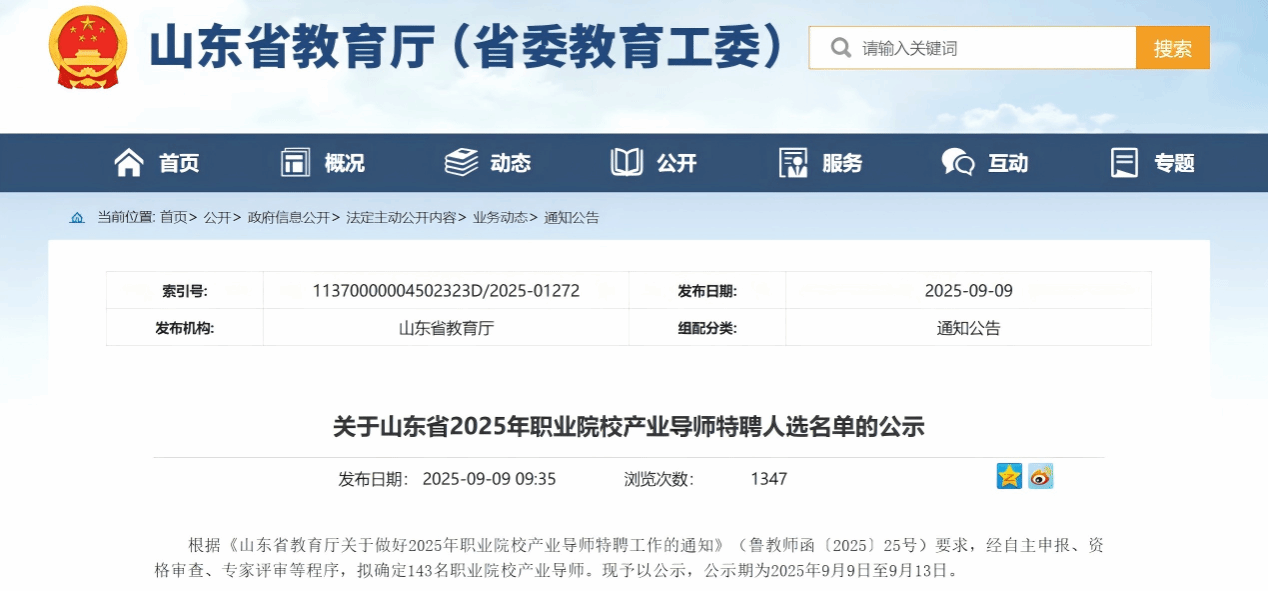
Task: Click the 2025-09-09 publish date table cell
Action: pos(968,291)
